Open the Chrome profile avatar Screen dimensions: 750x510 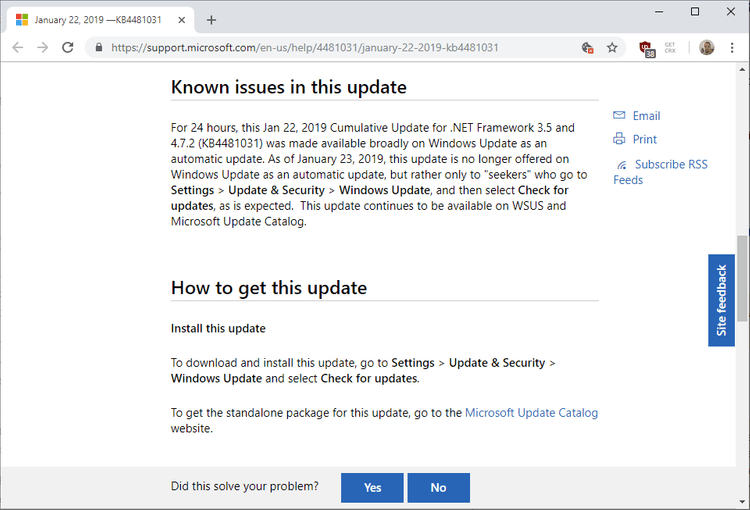pos(706,47)
